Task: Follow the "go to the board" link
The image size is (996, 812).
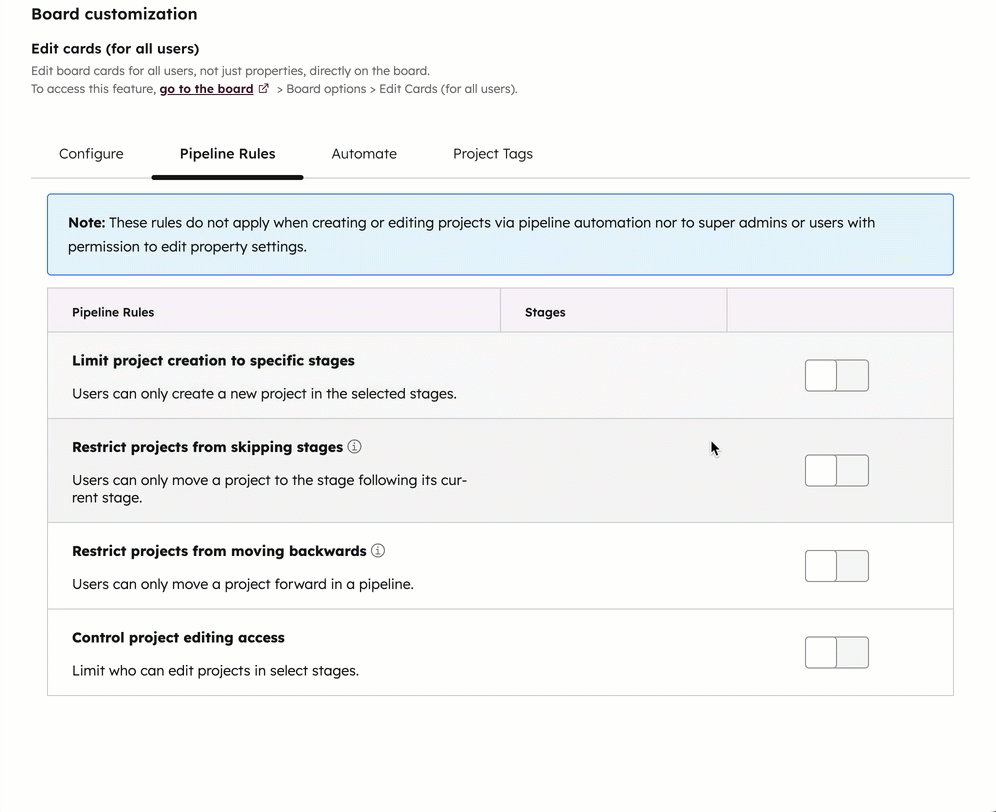Action: pyautogui.click(x=205, y=88)
